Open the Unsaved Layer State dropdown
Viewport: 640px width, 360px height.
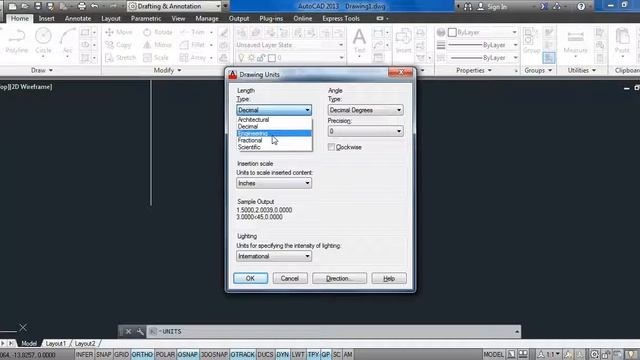(289, 45)
